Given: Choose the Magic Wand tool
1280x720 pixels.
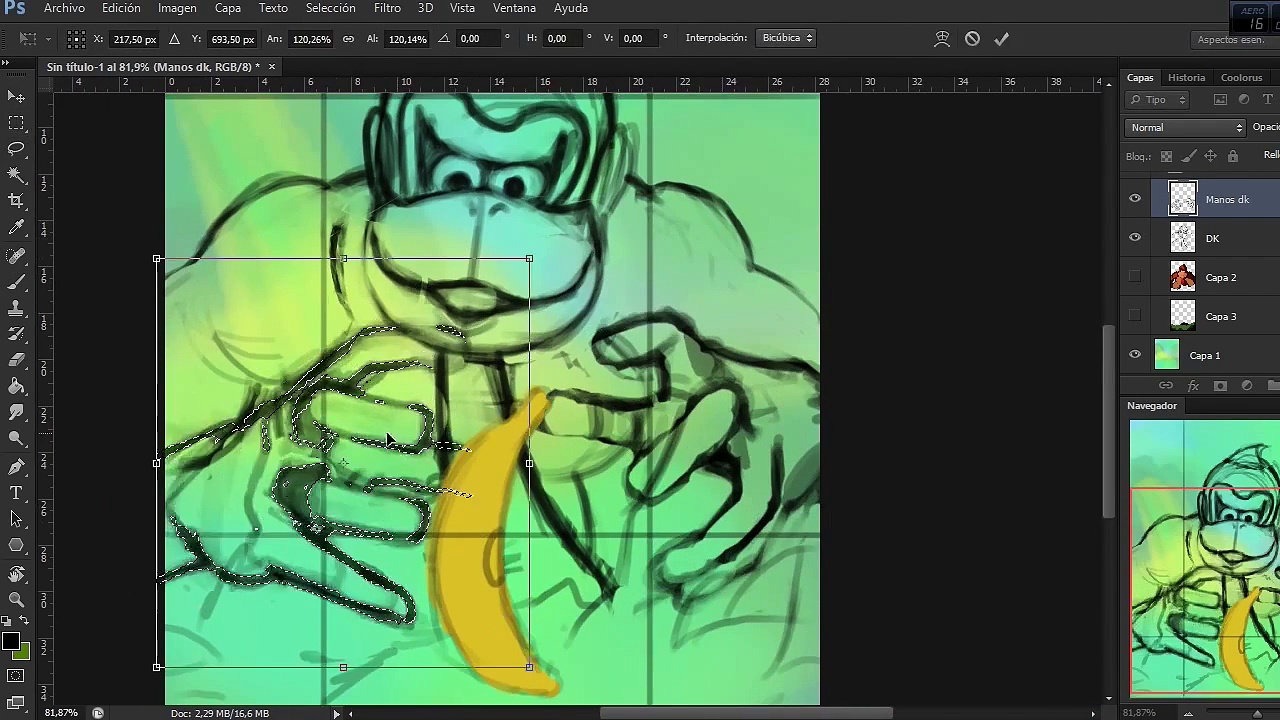Looking at the screenshot, I should pyautogui.click(x=16, y=175).
